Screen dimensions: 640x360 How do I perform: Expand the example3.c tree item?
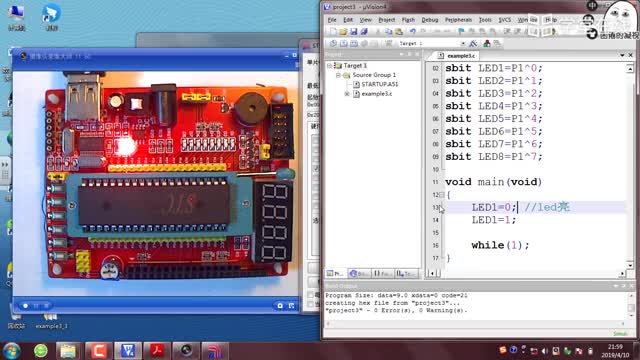[347, 94]
